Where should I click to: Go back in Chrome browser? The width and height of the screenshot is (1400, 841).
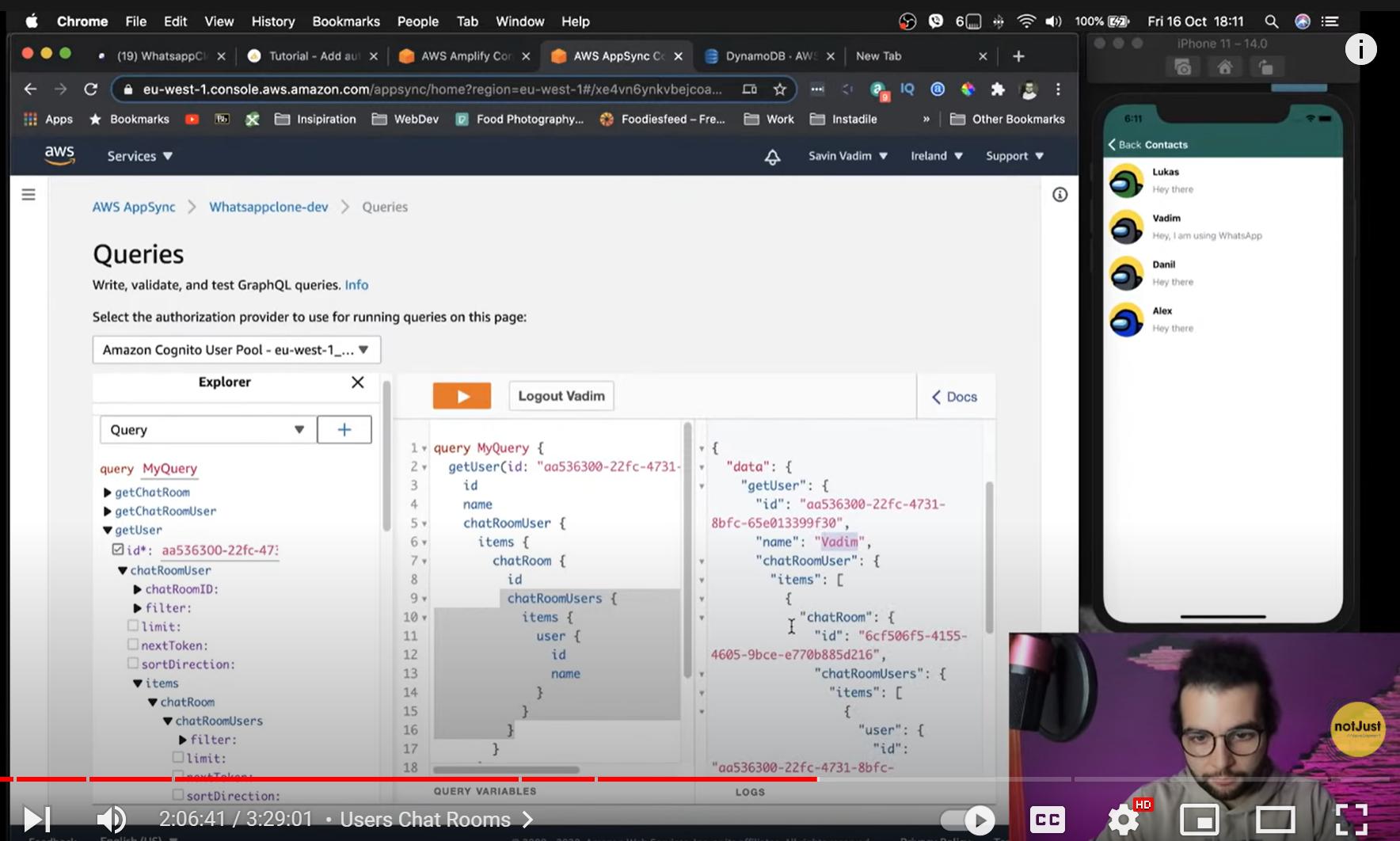tap(30, 89)
